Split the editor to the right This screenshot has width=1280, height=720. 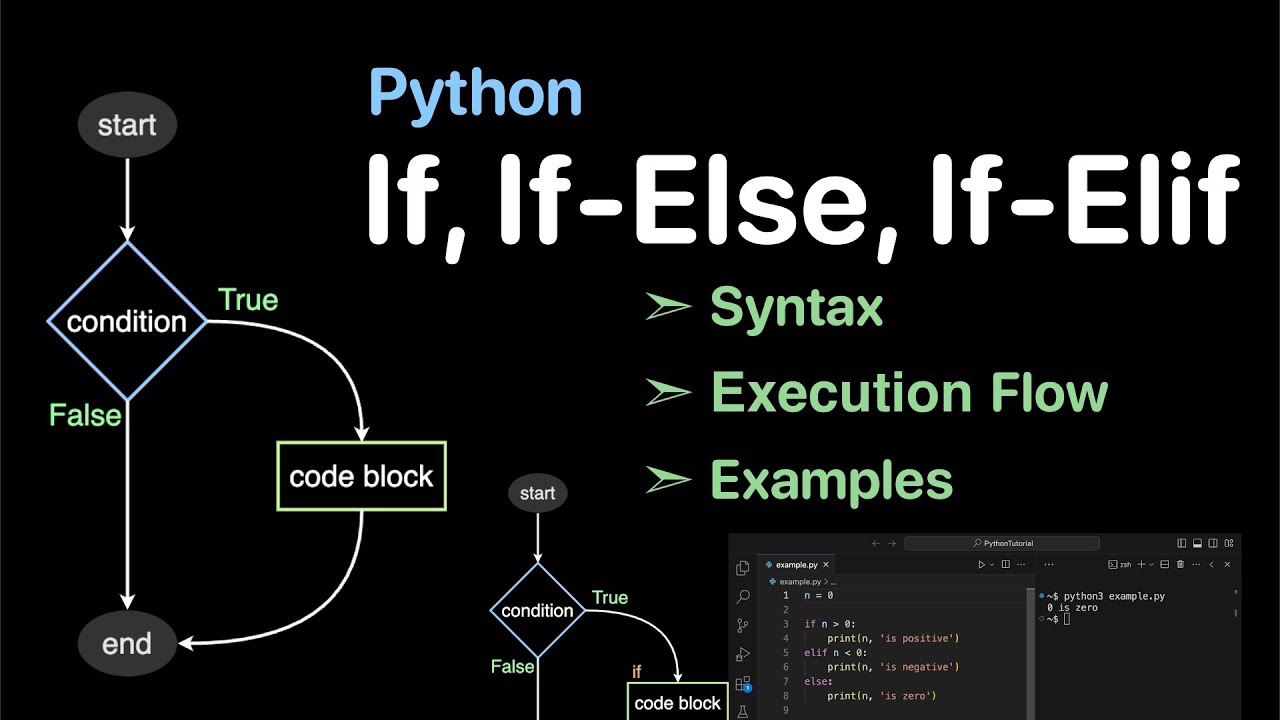tap(1006, 565)
